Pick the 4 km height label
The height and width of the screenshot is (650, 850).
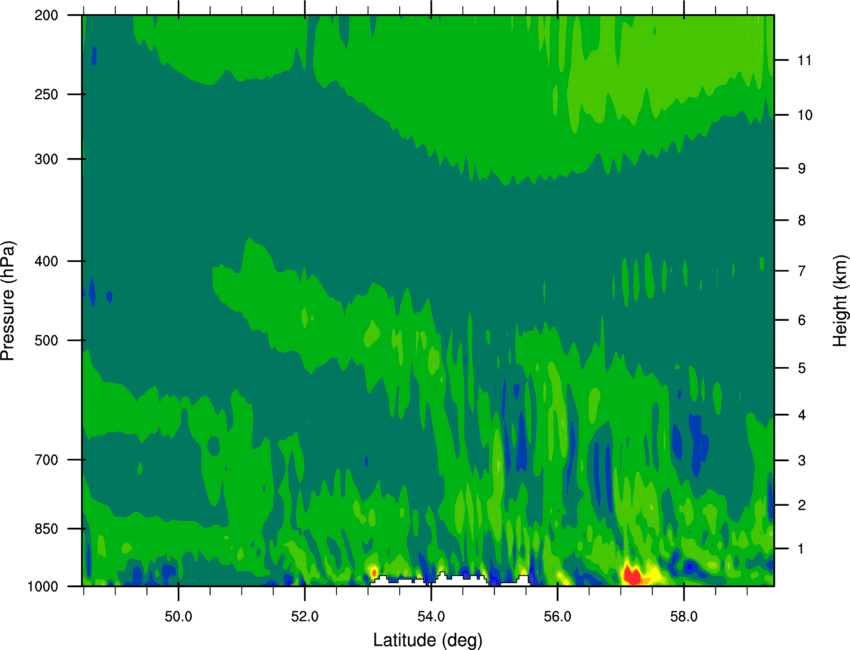pyautogui.click(x=801, y=415)
